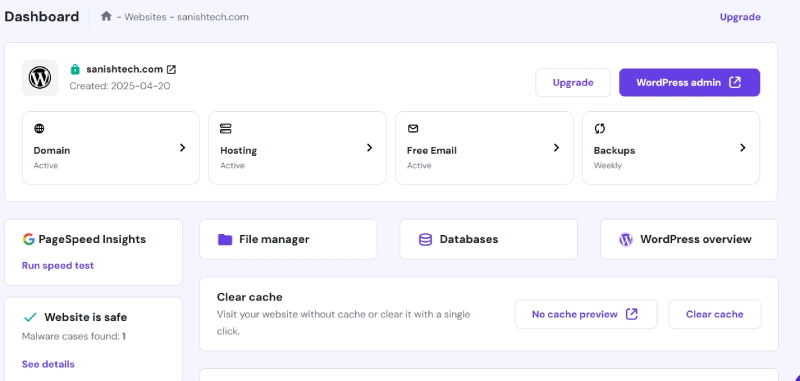800x381 pixels.
Task: Click external link icon in No cache preview
Action: coord(632,314)
